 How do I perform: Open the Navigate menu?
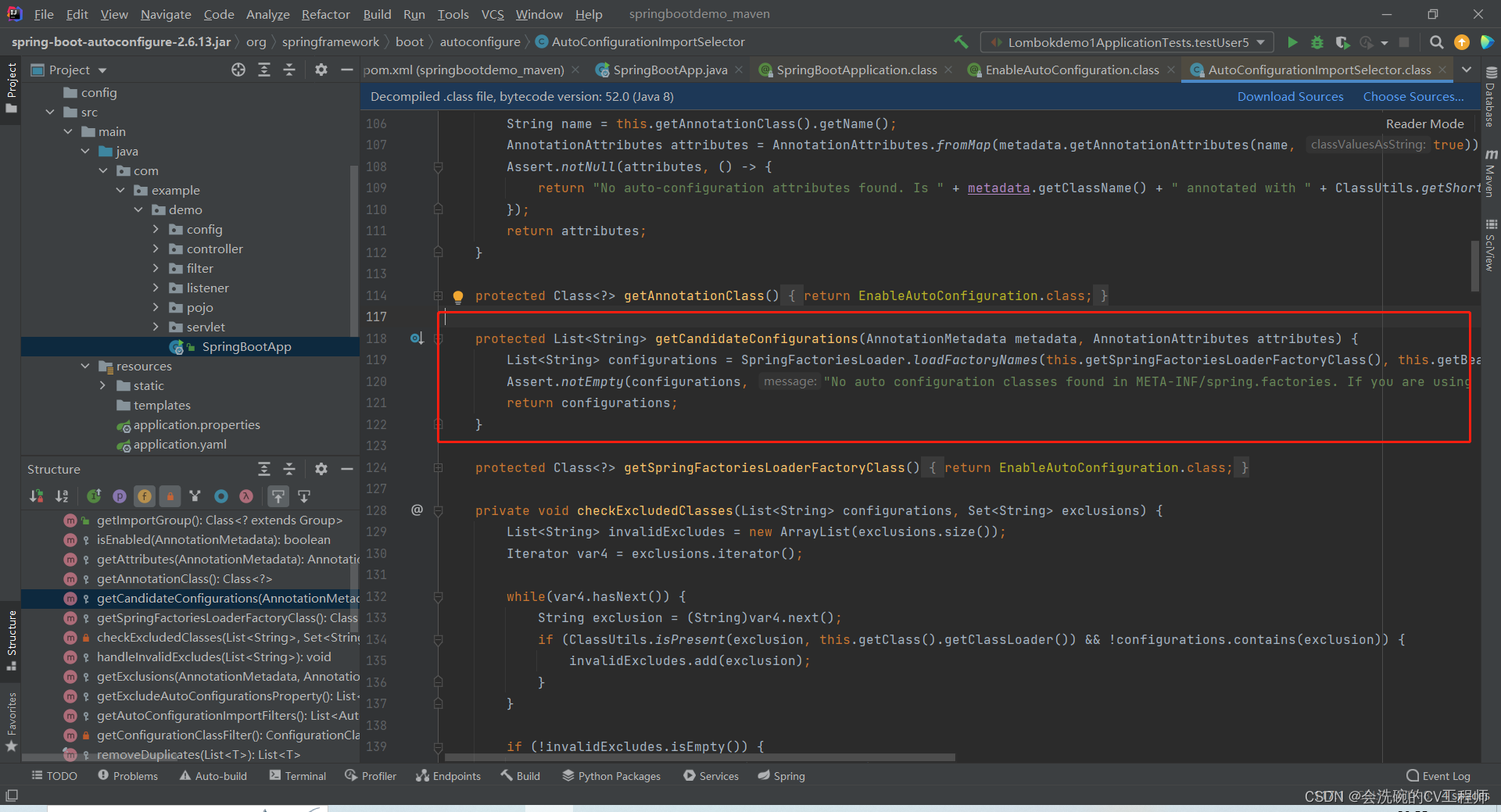coord(166,14)
